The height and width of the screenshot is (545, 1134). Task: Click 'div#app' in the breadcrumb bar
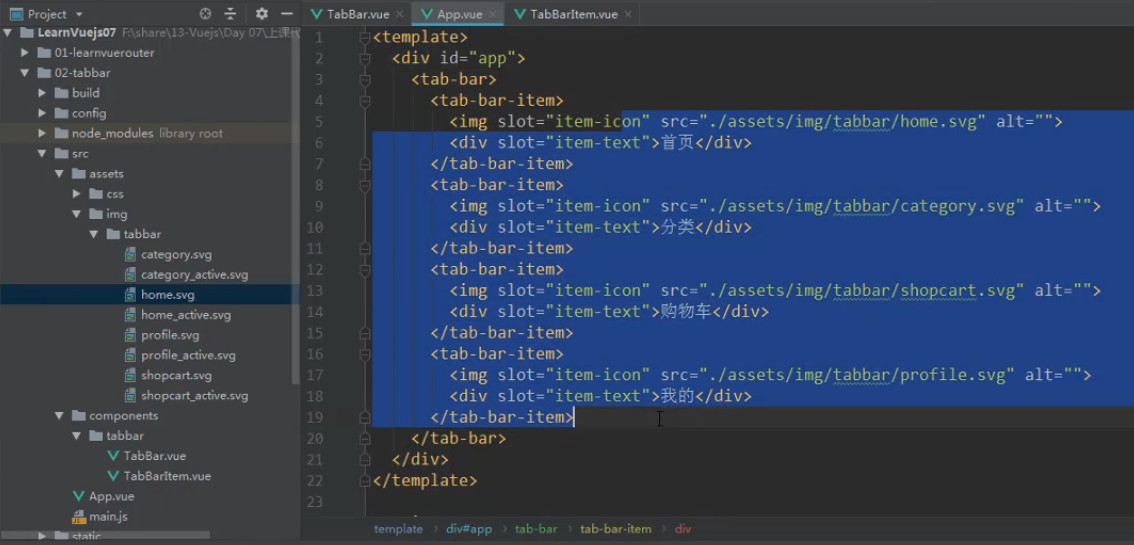coord(469,529)
